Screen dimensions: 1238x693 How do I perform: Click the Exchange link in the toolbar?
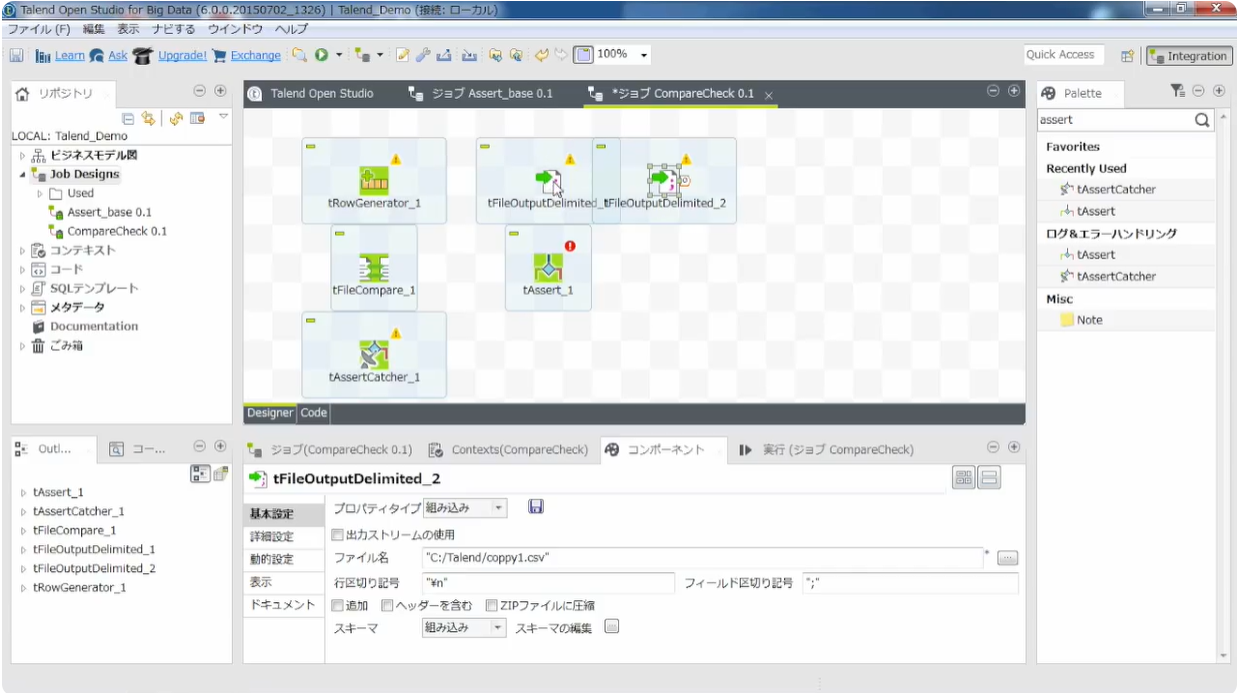click(x=255, y=56)
